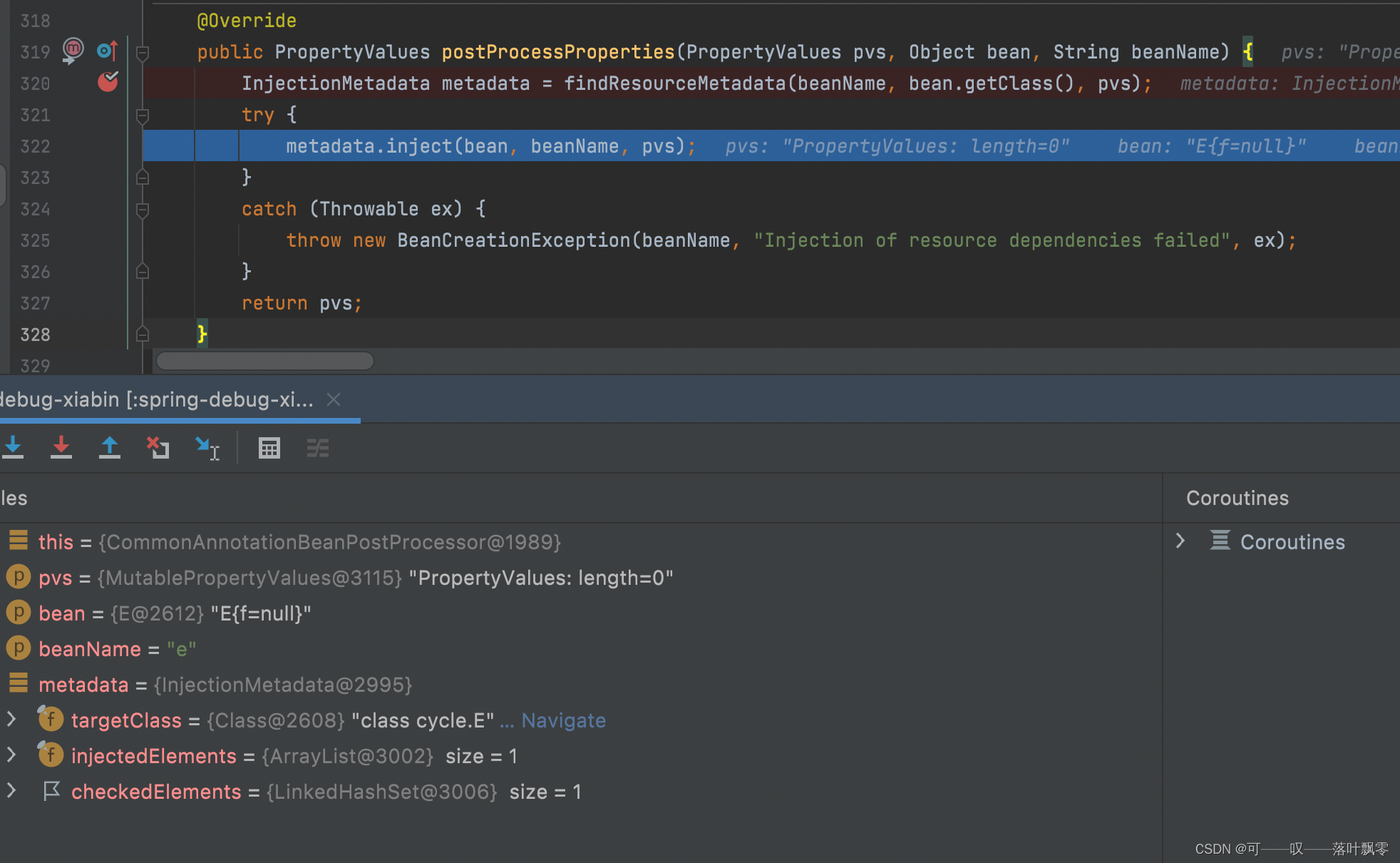Click the Step Into debugger icon
Image resolution: width=1400 pixels, height=863 pixels.
pos(13,448)
